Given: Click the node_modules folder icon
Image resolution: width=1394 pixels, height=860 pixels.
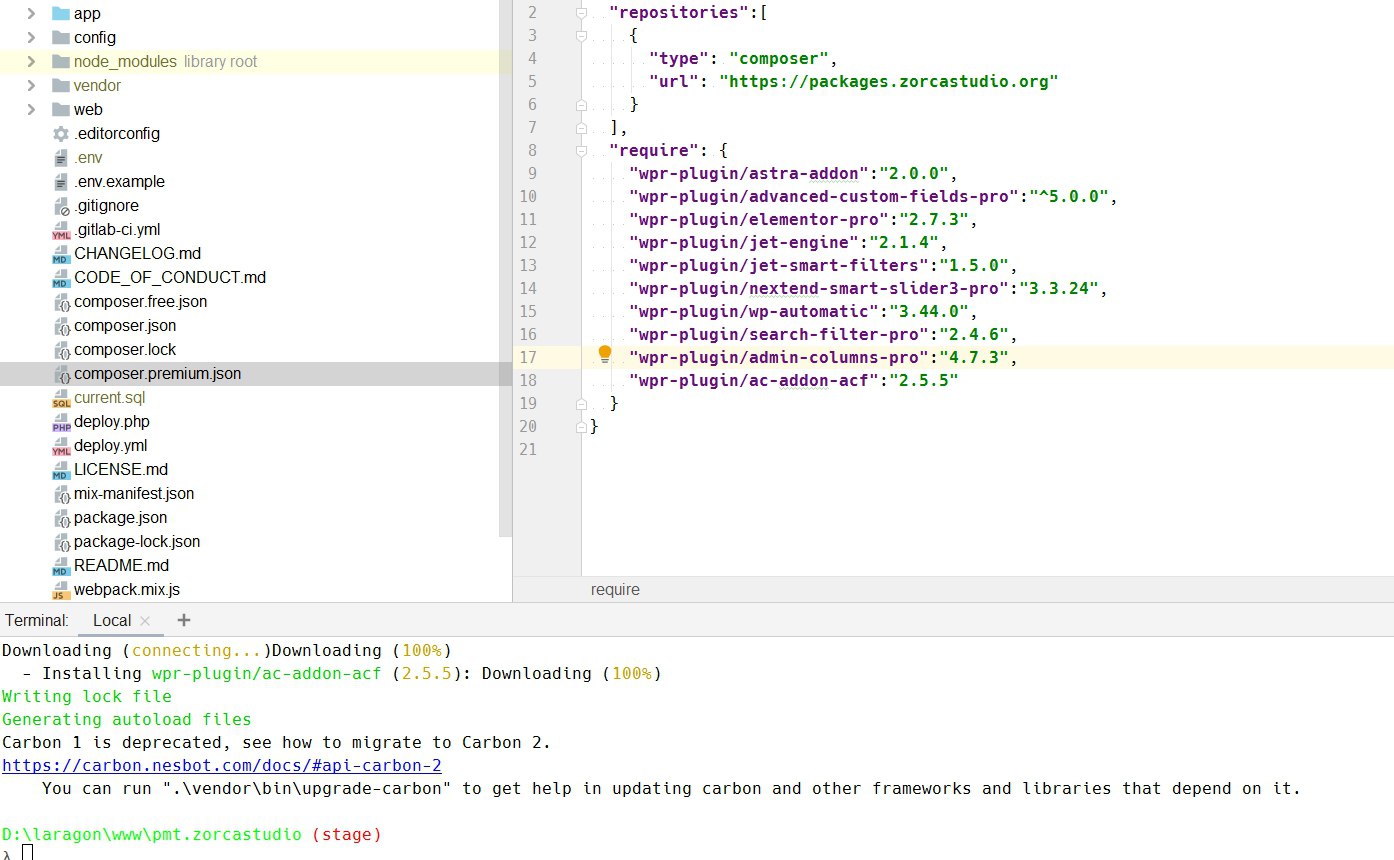Looking at the screenshot, I should tap(60, 61).
